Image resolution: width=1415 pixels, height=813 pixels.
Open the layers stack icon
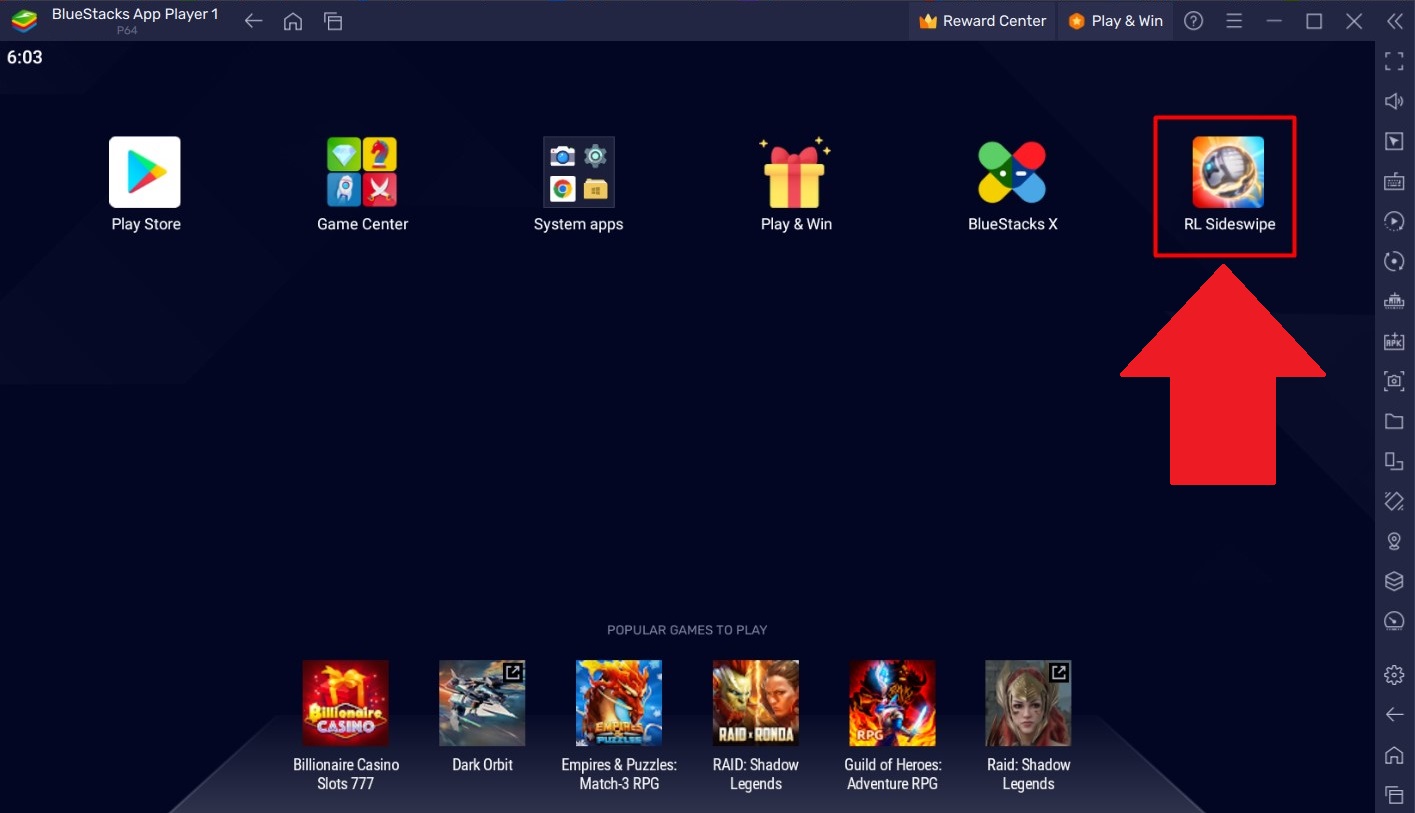[1394, 581]
